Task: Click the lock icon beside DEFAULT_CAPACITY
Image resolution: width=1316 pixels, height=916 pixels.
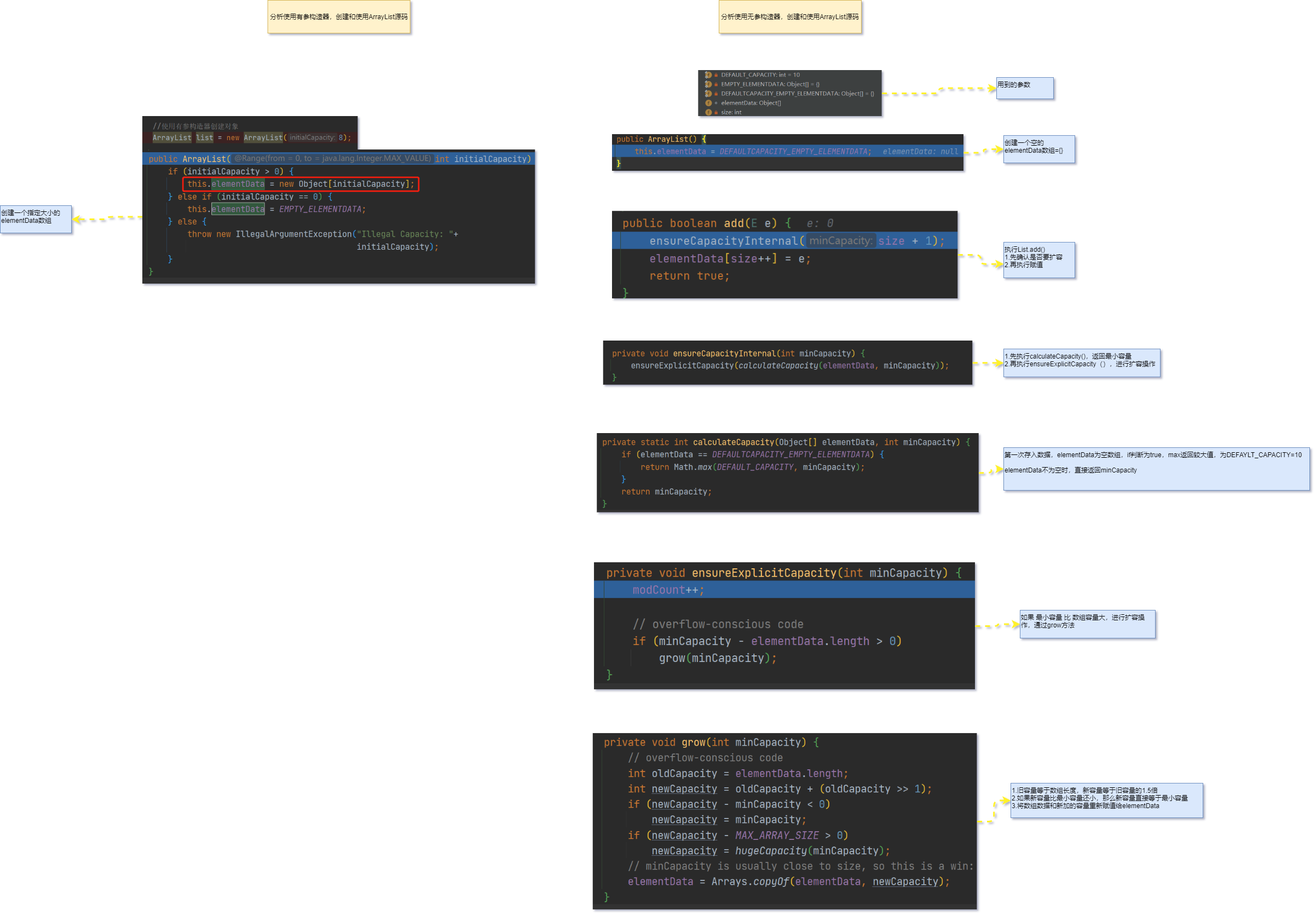Action: 716,75
